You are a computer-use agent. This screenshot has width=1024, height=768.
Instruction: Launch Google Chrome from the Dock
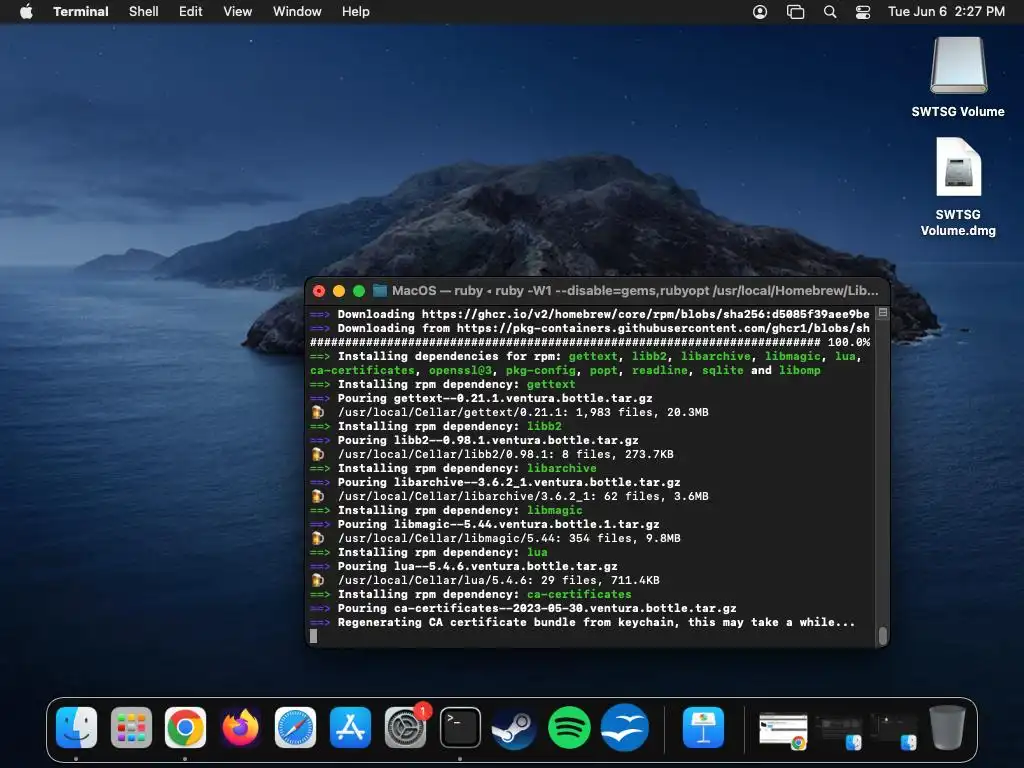(x=185, y=727)
